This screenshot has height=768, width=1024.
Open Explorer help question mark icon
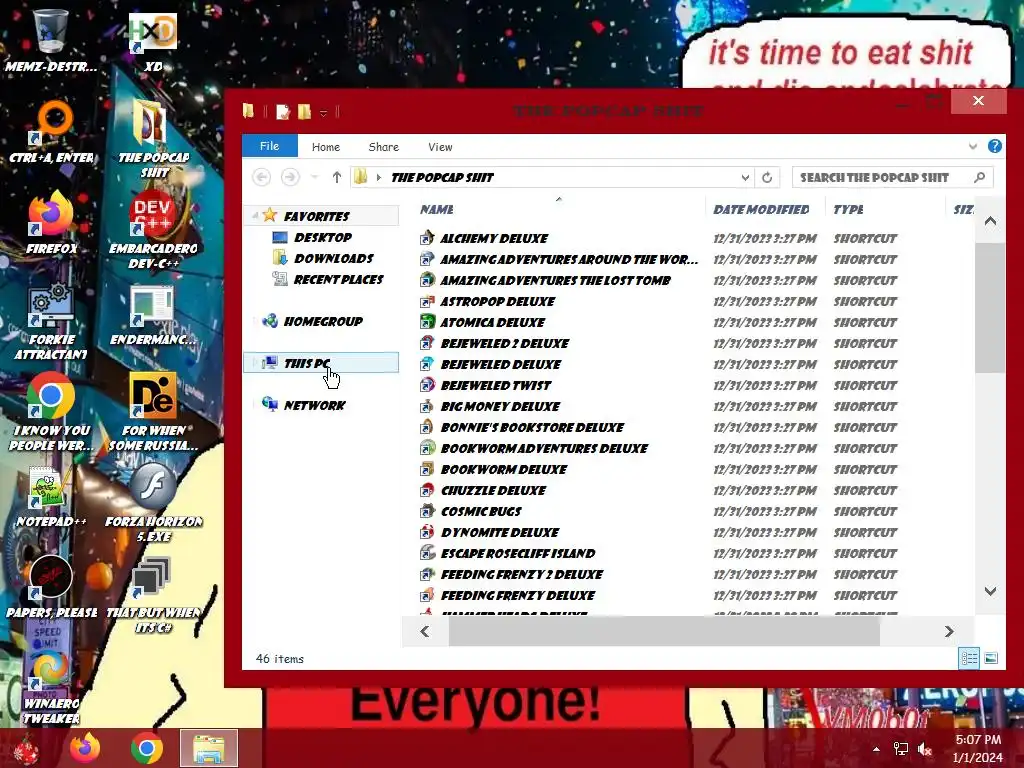995,146
